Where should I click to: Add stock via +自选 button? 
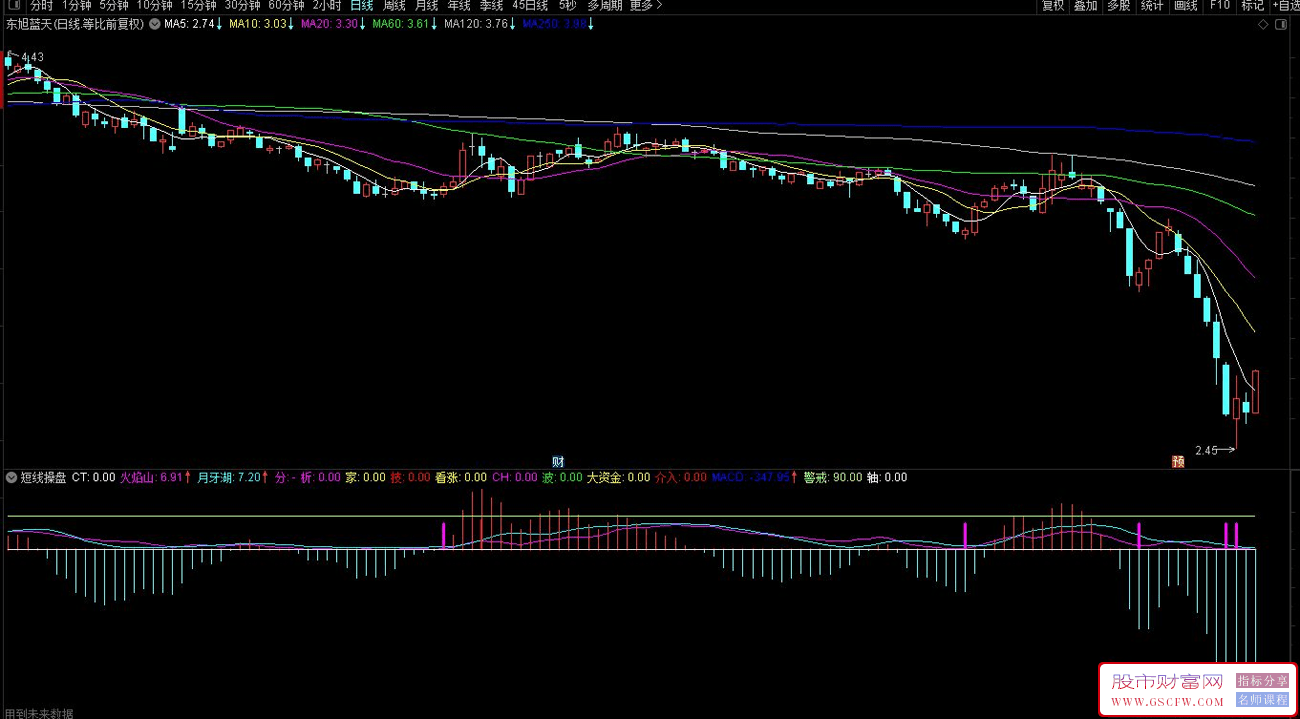(x=1285, y=5)
